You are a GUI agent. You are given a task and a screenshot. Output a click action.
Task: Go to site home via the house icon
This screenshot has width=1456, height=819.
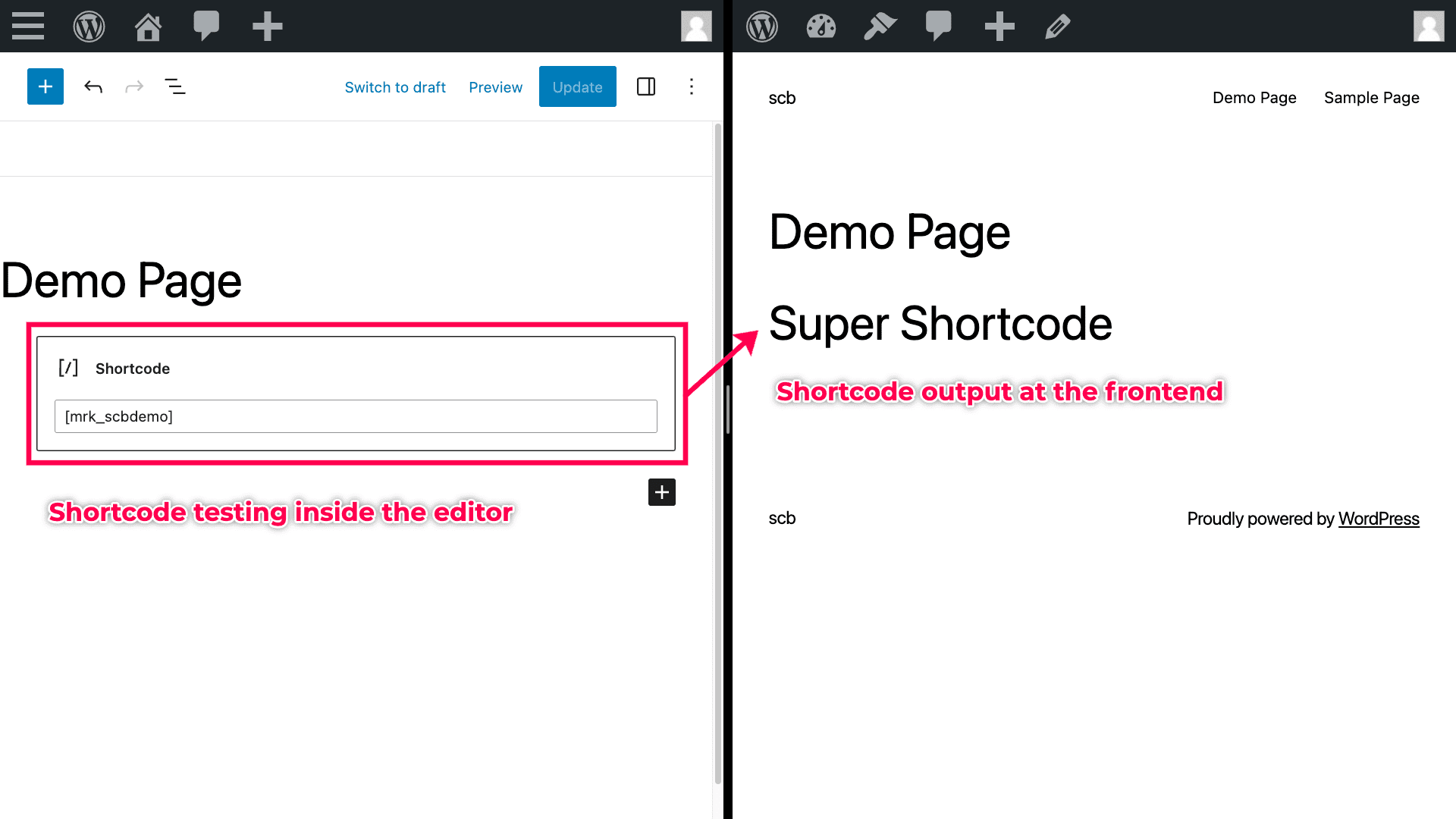coord(148,27)
